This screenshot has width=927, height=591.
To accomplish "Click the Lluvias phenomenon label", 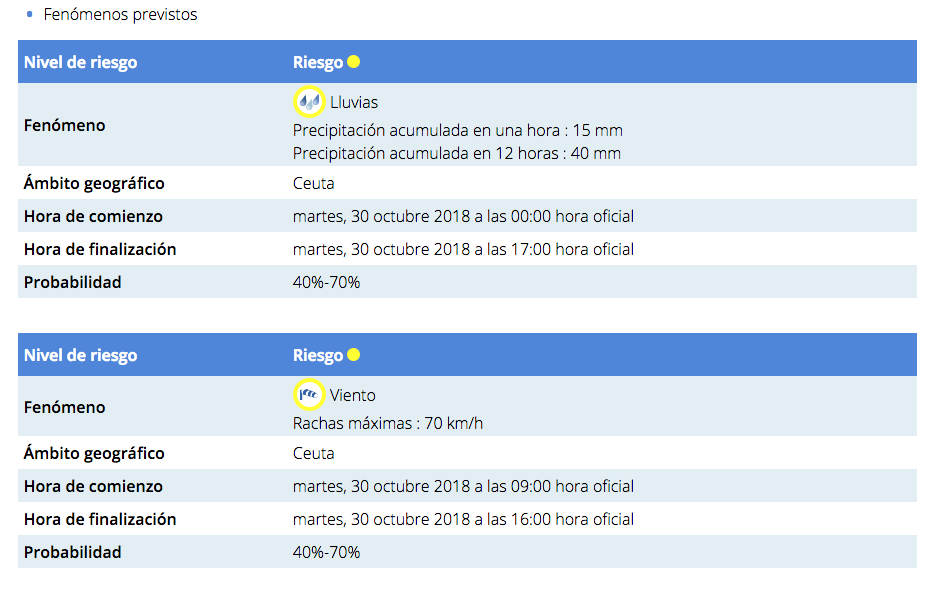I will [x=354, y=102].
